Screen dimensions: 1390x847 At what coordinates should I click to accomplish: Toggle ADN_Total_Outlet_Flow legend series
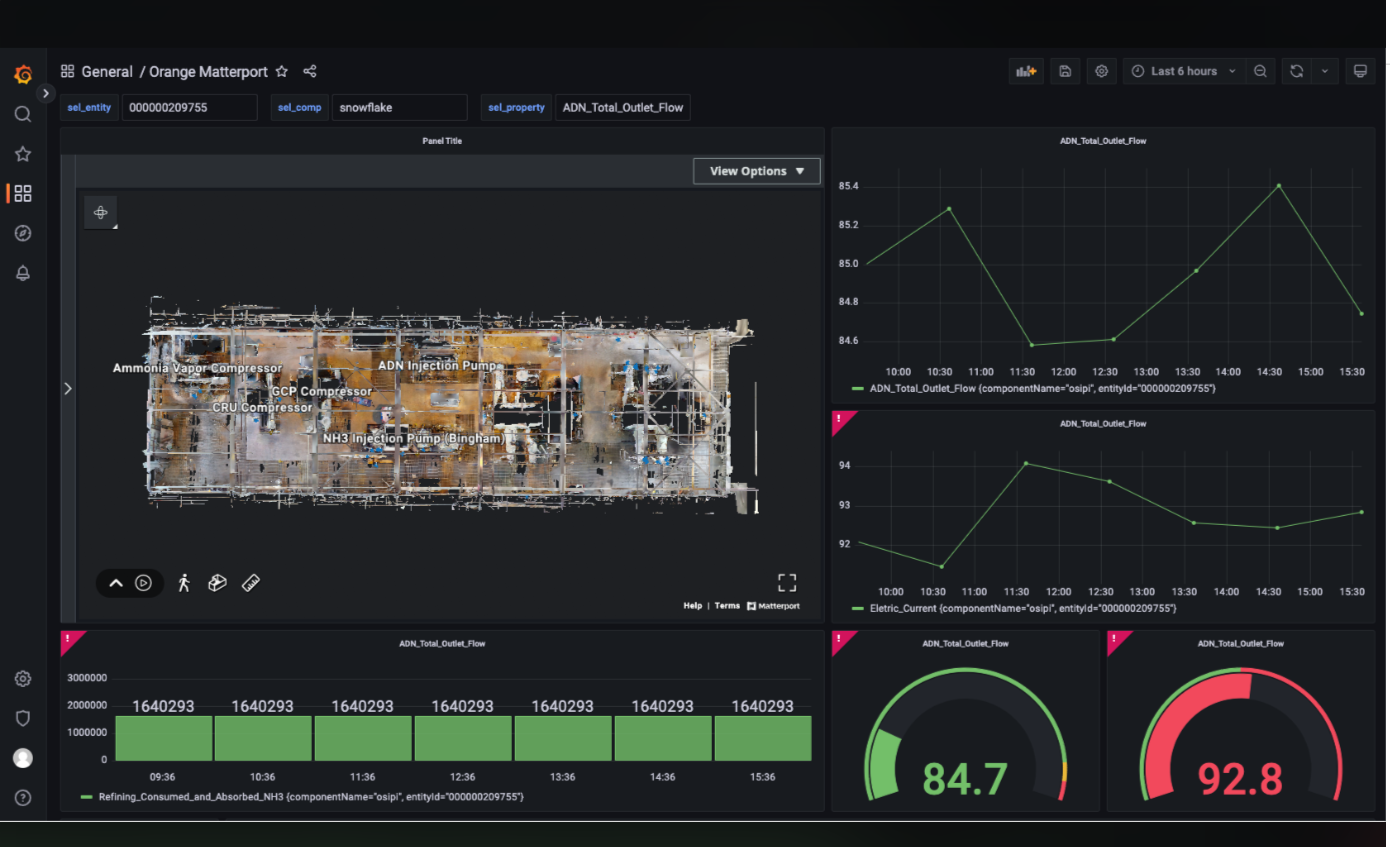(1042, 388)
